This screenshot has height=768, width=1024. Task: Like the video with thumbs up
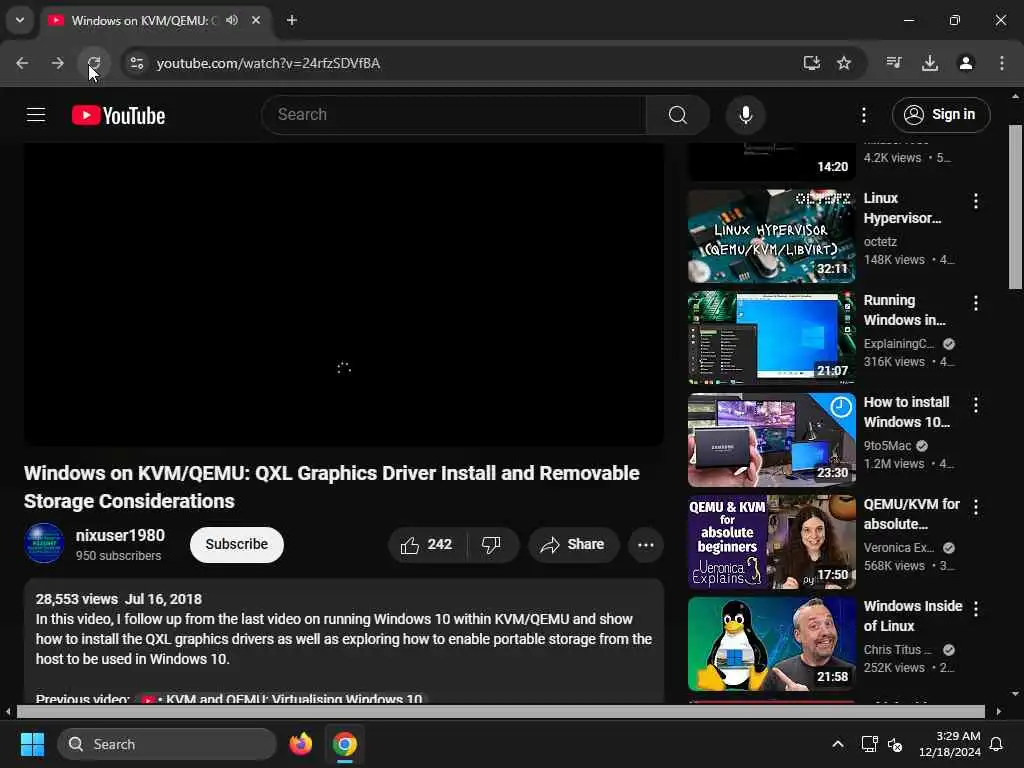pos(428,545)
